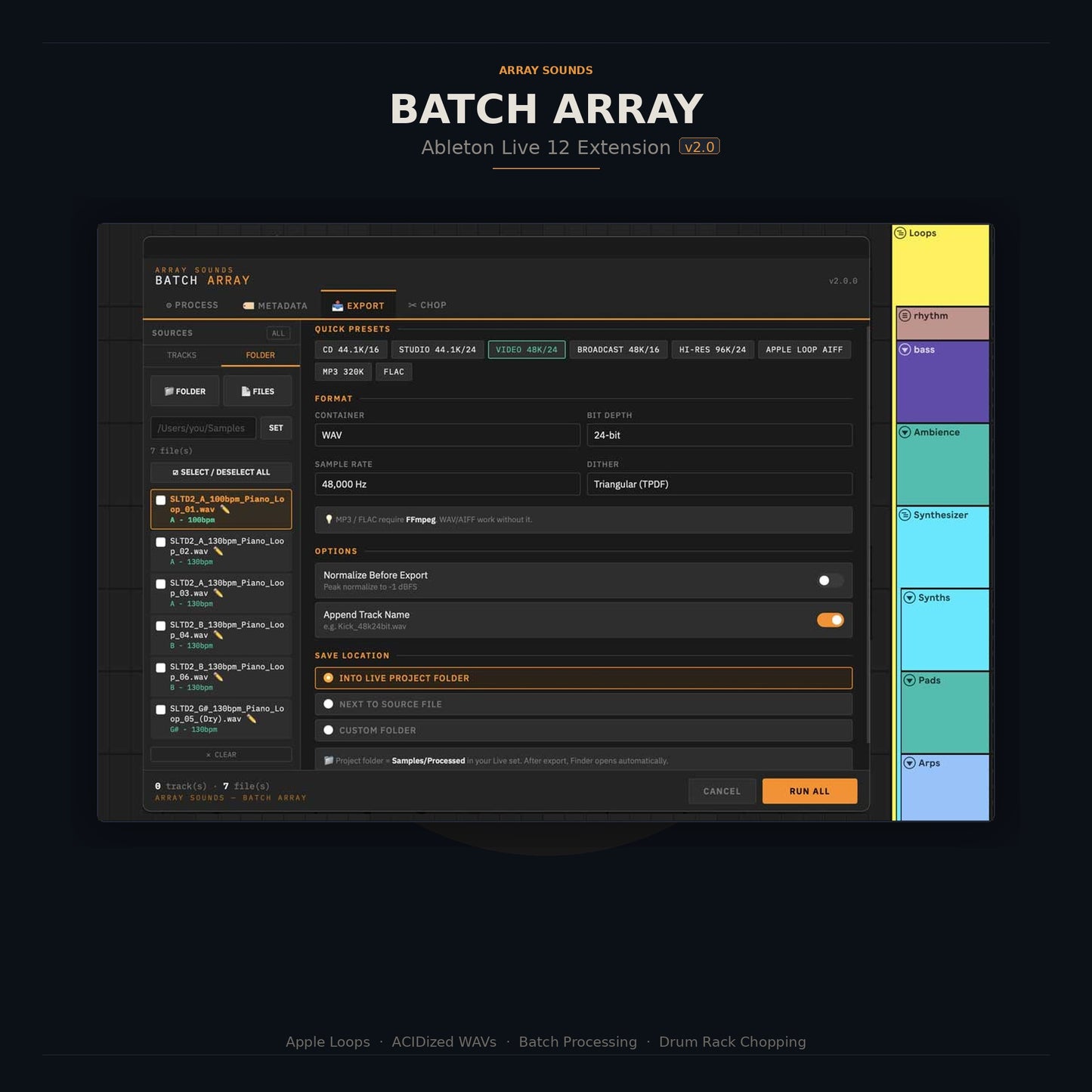Image resolution: width=1092 pixels, height=1092 pixels.
Task: Collapse the Arps track arrow
Action: (x=910, y=763)
